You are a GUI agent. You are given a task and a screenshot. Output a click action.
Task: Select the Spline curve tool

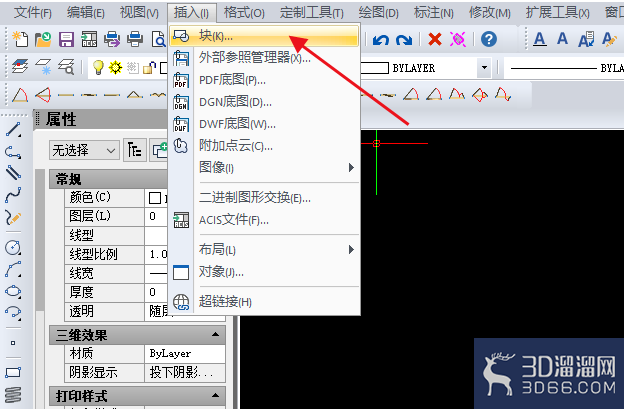[x=13, y=195]
